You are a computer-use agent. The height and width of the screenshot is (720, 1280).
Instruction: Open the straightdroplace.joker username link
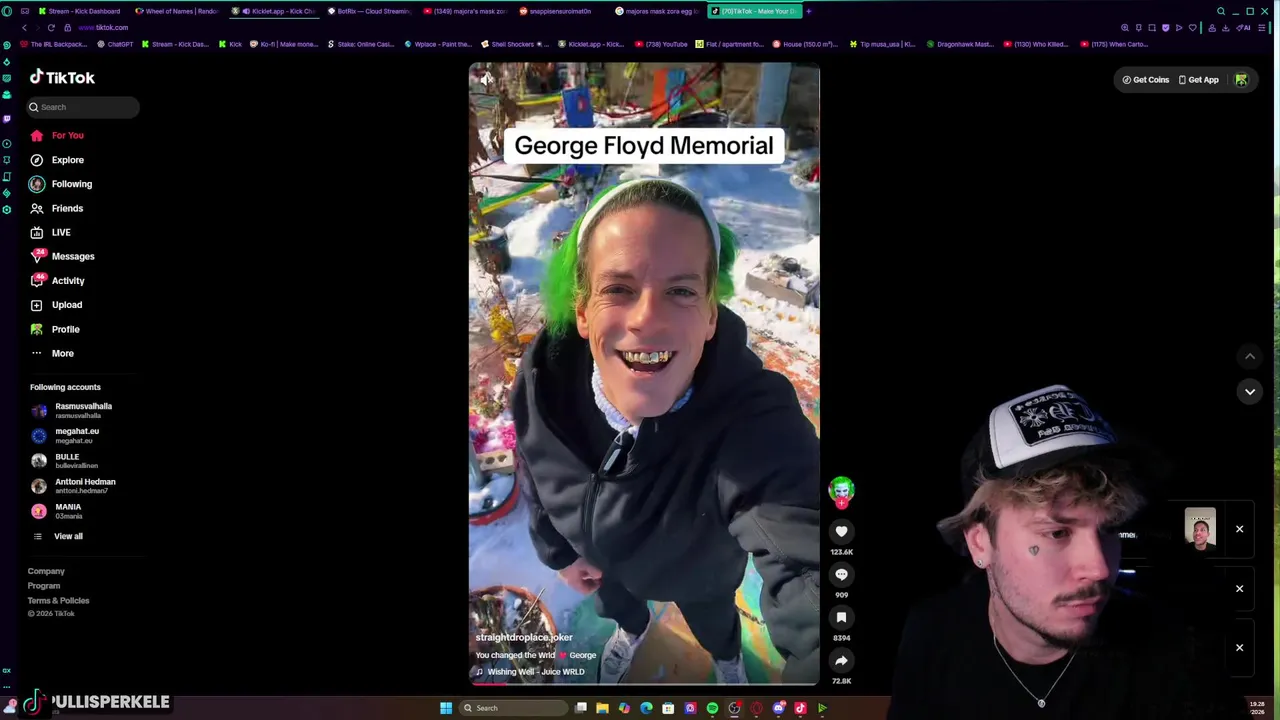524,637
